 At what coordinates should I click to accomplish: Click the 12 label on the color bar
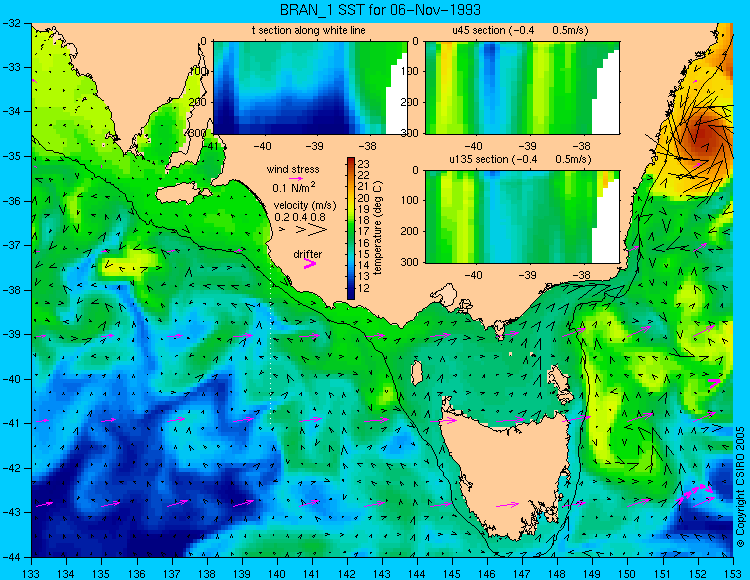(x=364, y=288)
